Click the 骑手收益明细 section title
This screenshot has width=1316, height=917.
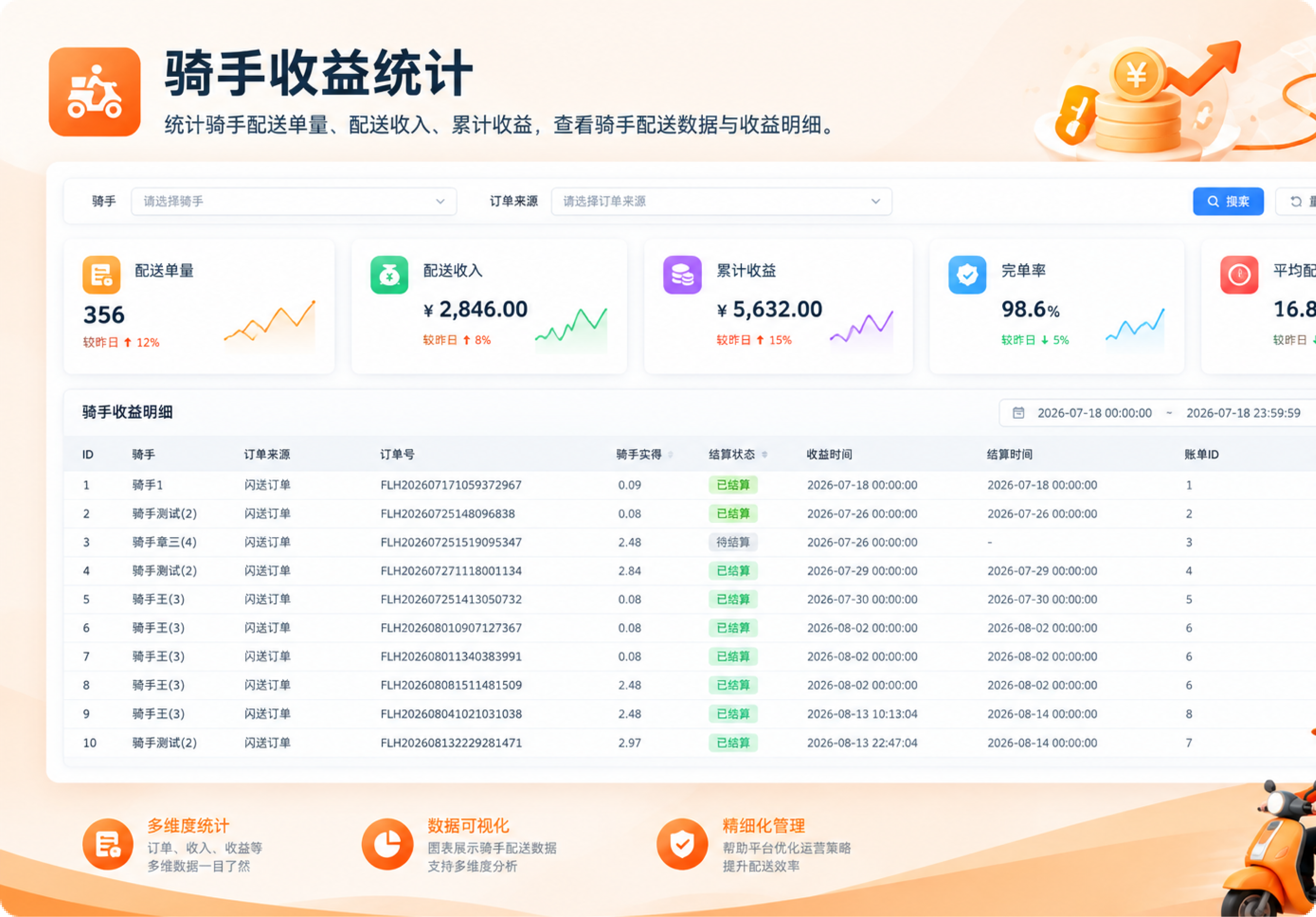[127, 412]
